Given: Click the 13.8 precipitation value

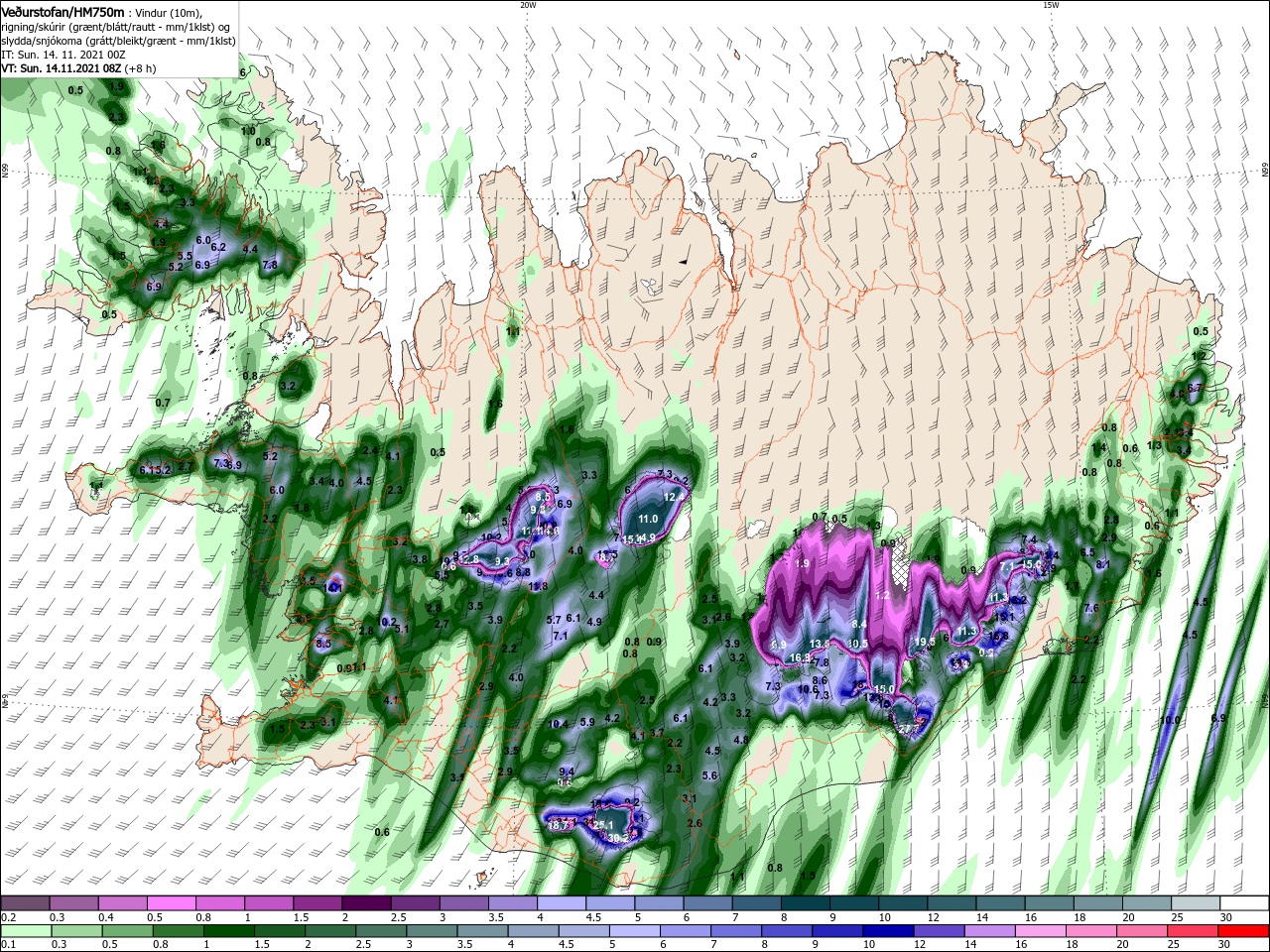Looking at the screenshot, I should tap(820, 644).
